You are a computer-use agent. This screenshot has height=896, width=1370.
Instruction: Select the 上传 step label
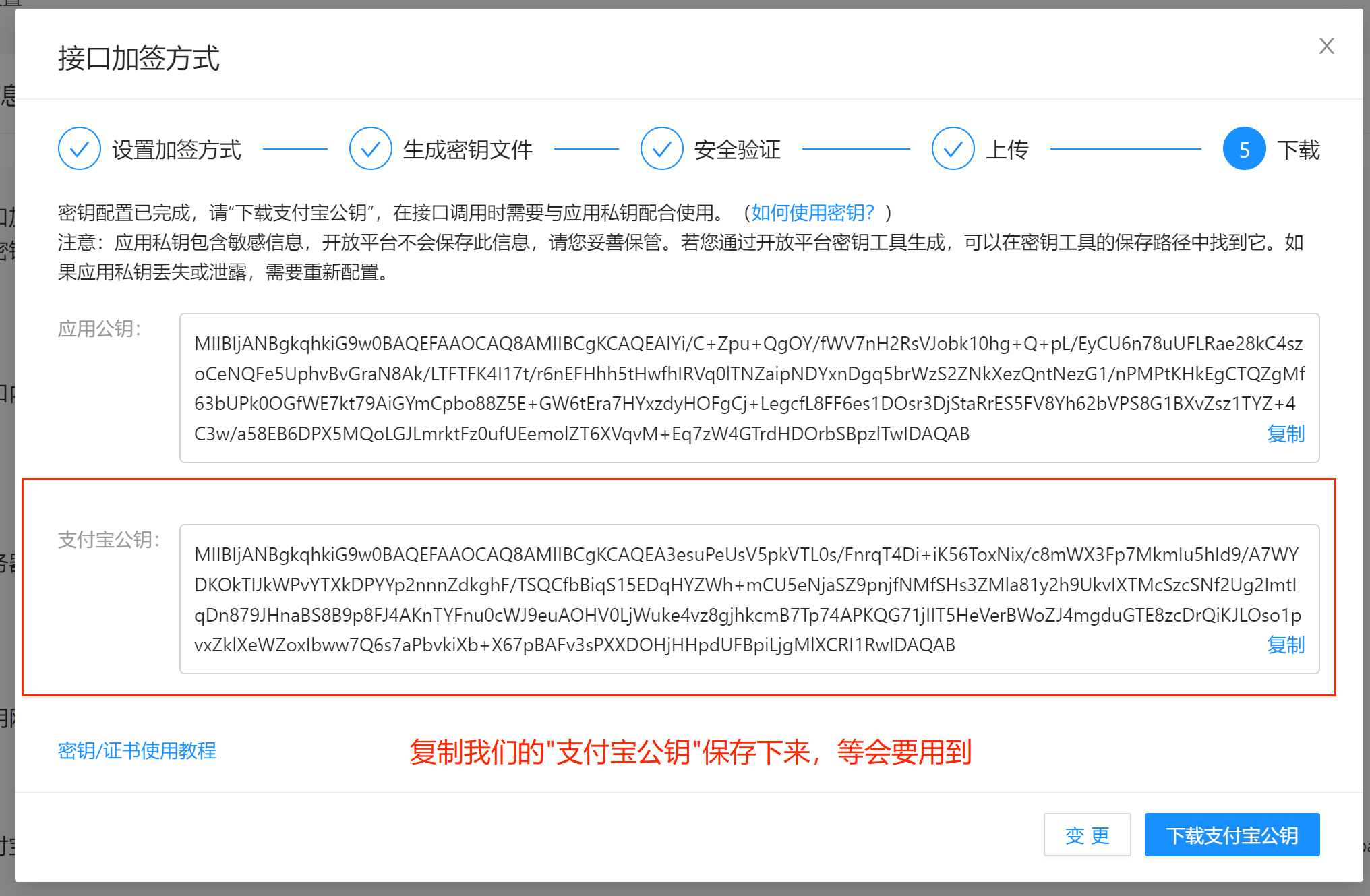(1007, 149)
